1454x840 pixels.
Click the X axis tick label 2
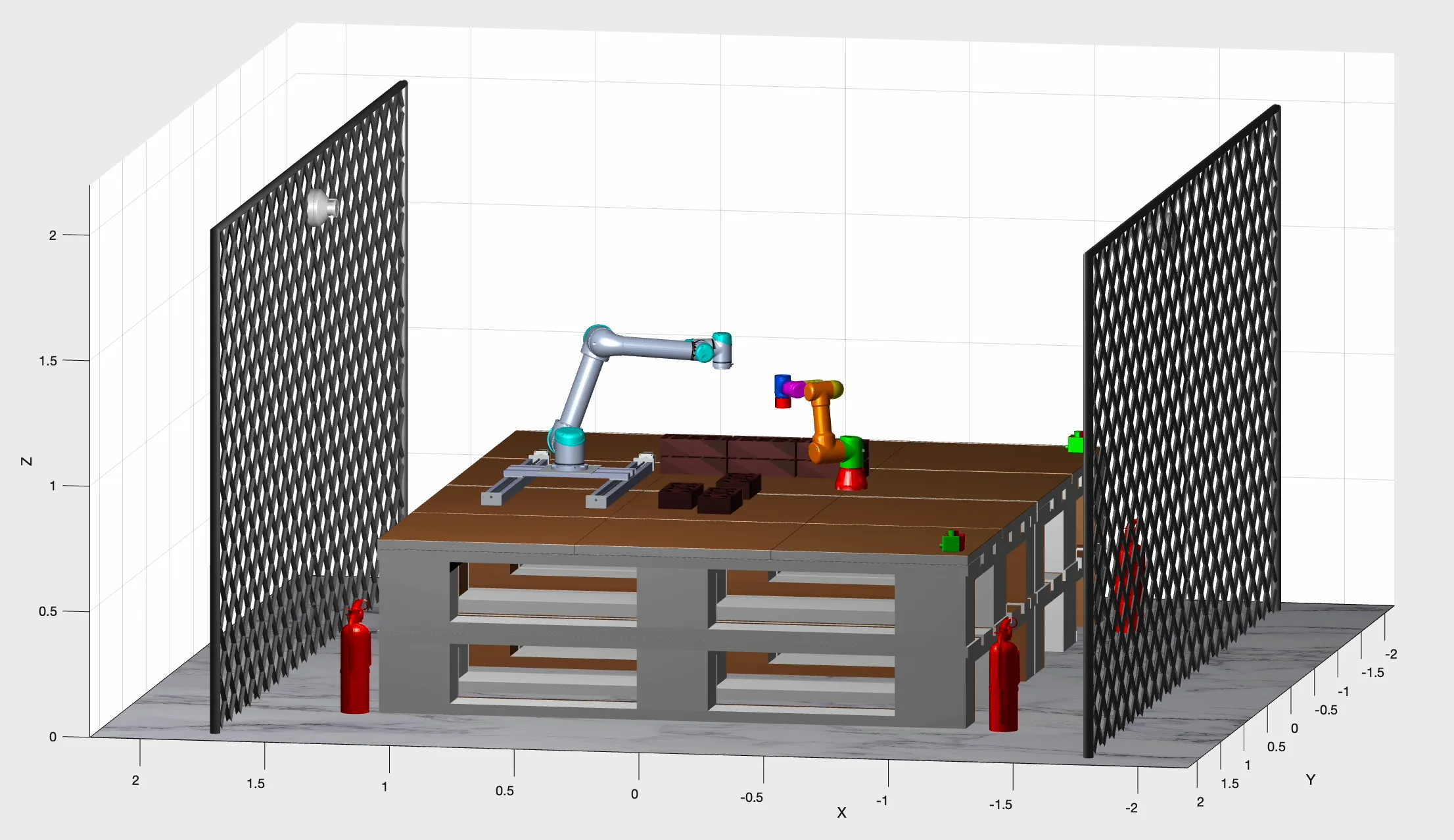point(135,780)
